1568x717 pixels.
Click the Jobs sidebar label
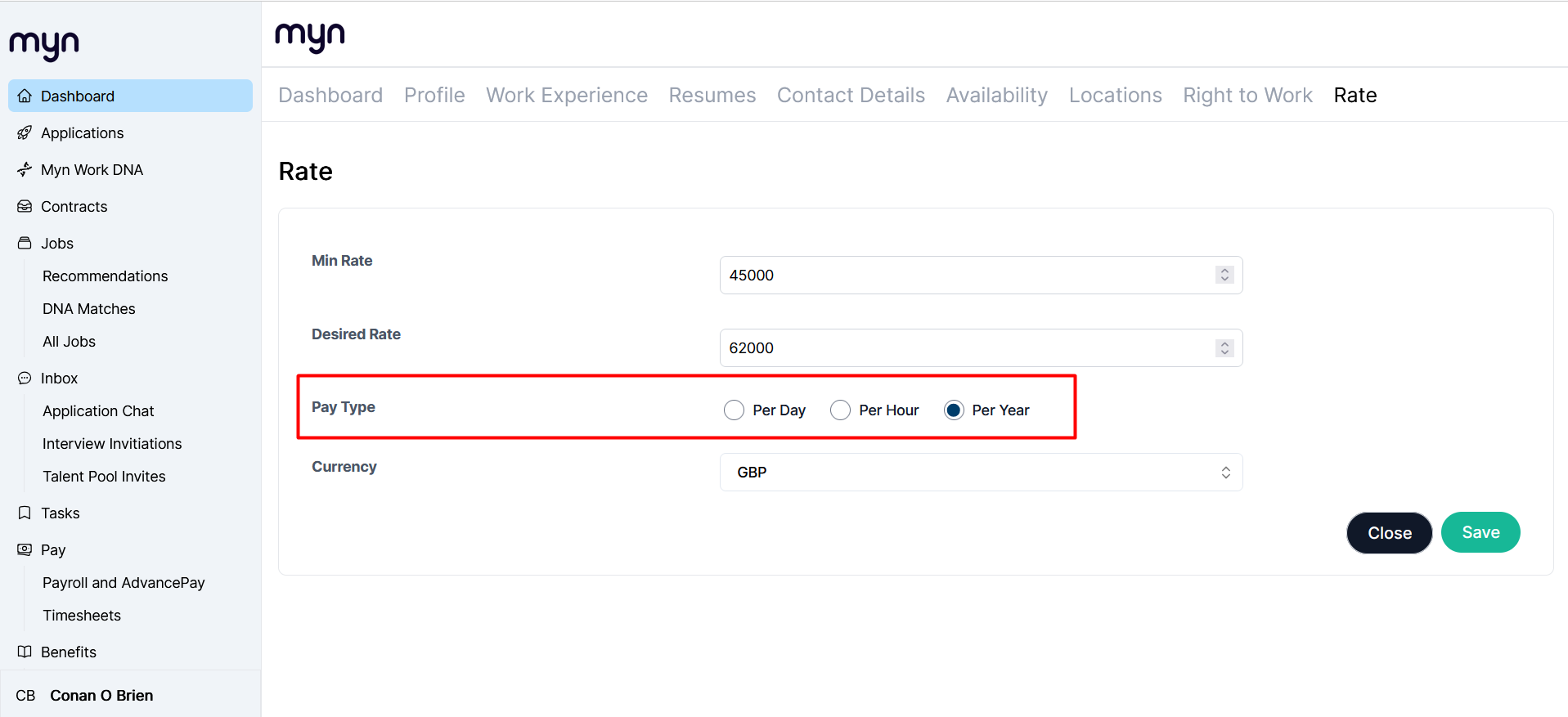click(x=57, y=243)
